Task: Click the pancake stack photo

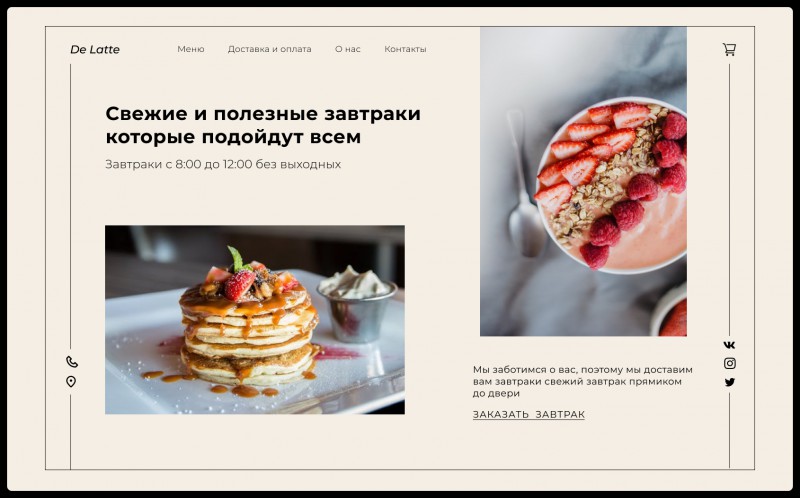Action: coord(255,319)
